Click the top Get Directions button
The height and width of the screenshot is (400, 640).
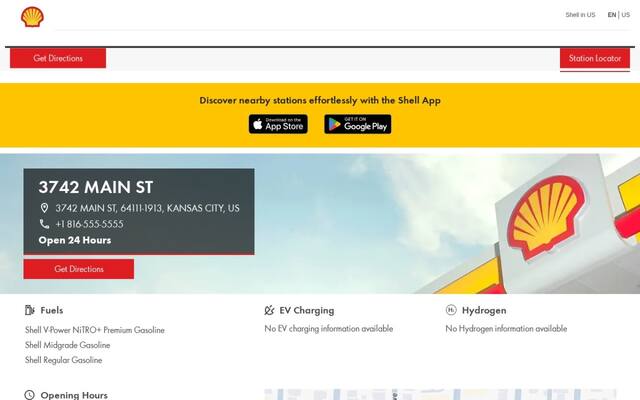58,58
